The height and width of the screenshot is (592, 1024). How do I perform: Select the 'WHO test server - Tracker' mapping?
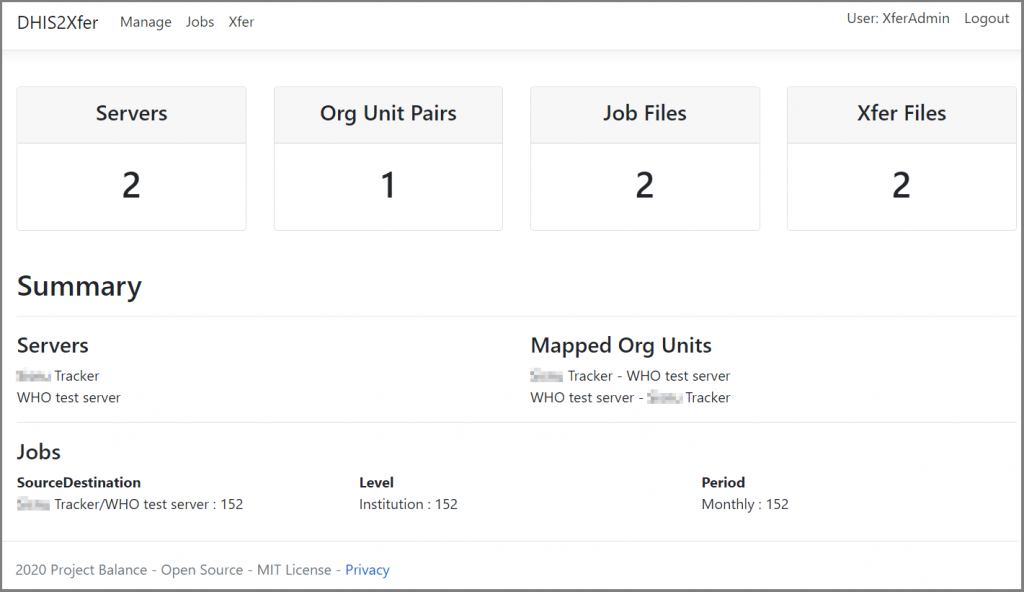pos(630,397)
